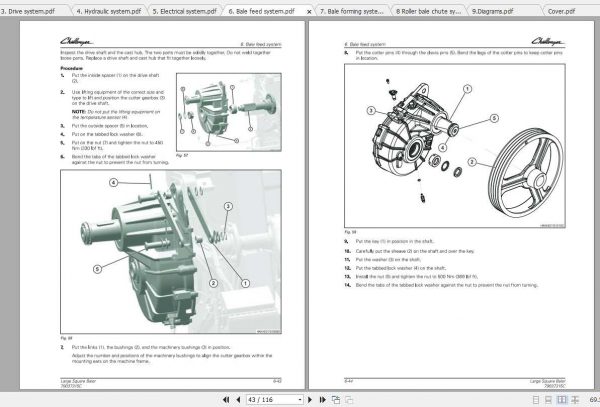Click the large cutter gearbox illustration
Screen dimensions: 600x407
pyautogui.click(x=171, y=252)
